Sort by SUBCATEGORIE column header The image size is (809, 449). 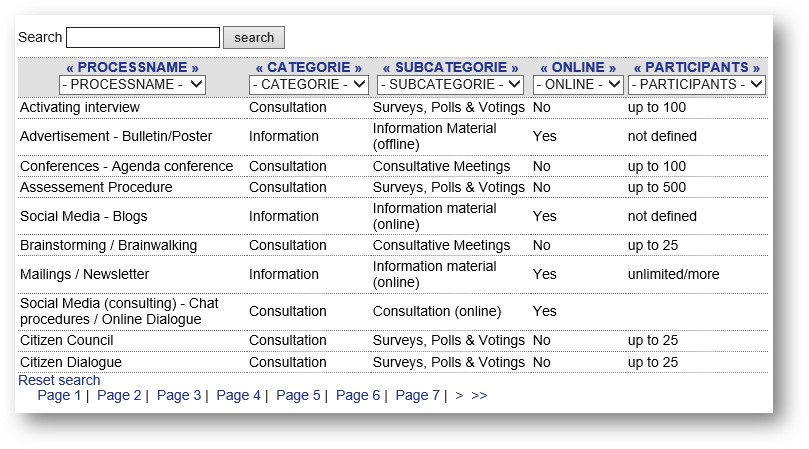(450, 67)
